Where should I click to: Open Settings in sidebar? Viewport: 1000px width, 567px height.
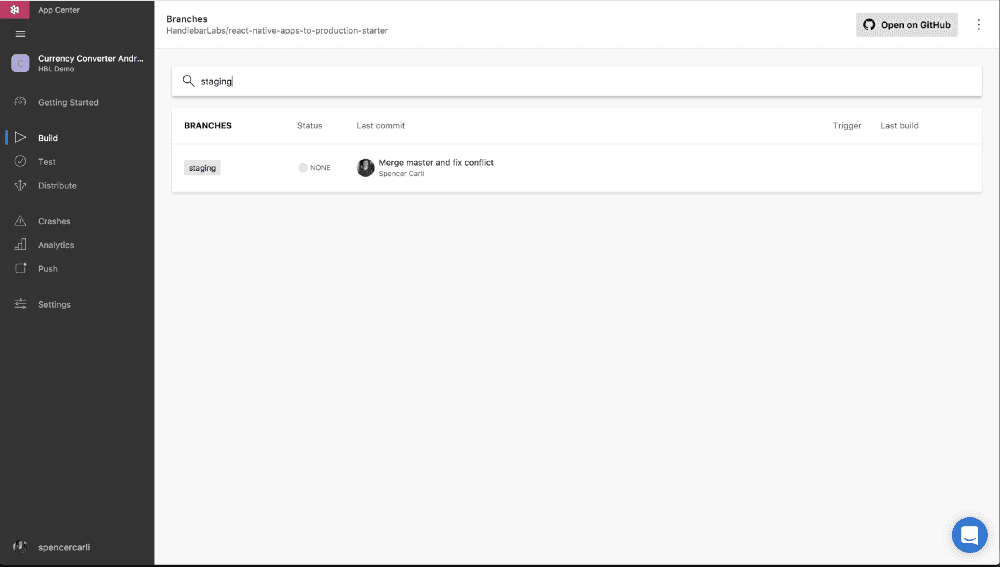[54, 304]
